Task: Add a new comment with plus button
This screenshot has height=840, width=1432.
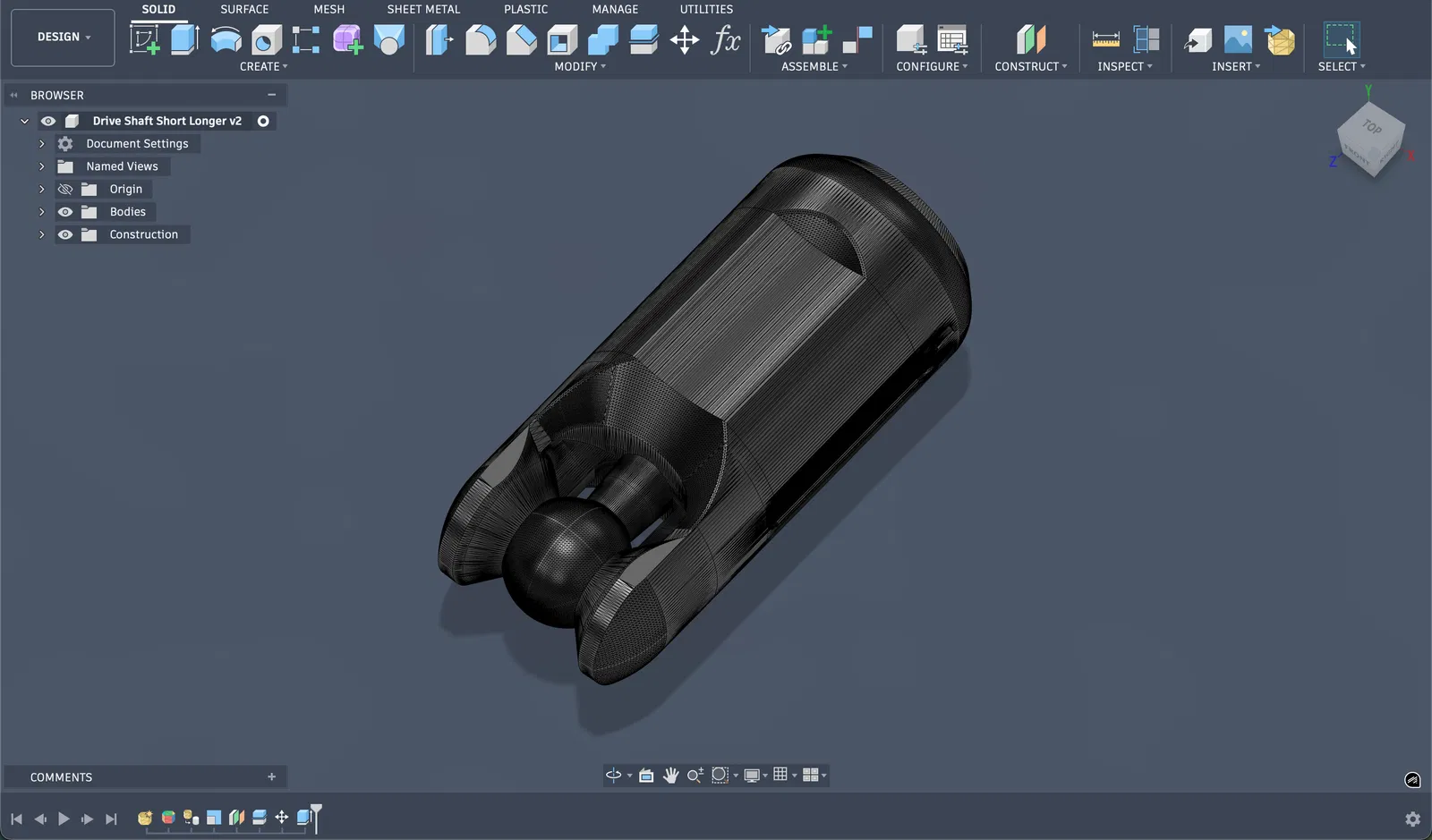Action: pos(271,776)
